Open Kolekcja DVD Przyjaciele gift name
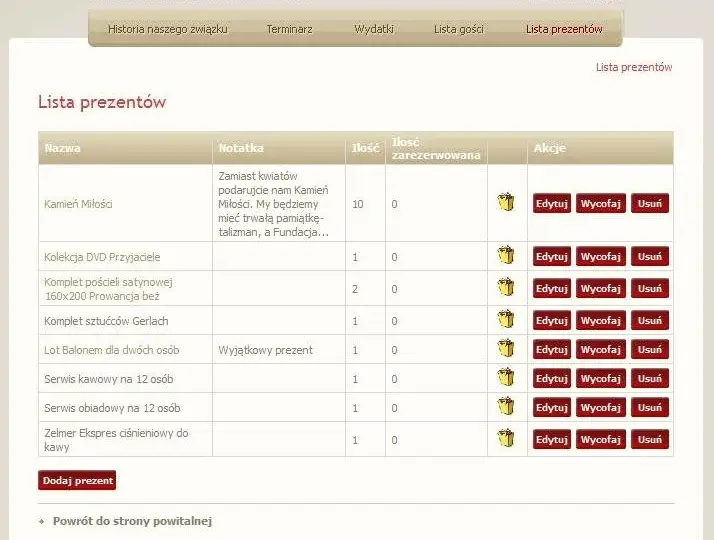714x540 pixels. (x=102, y=257)
